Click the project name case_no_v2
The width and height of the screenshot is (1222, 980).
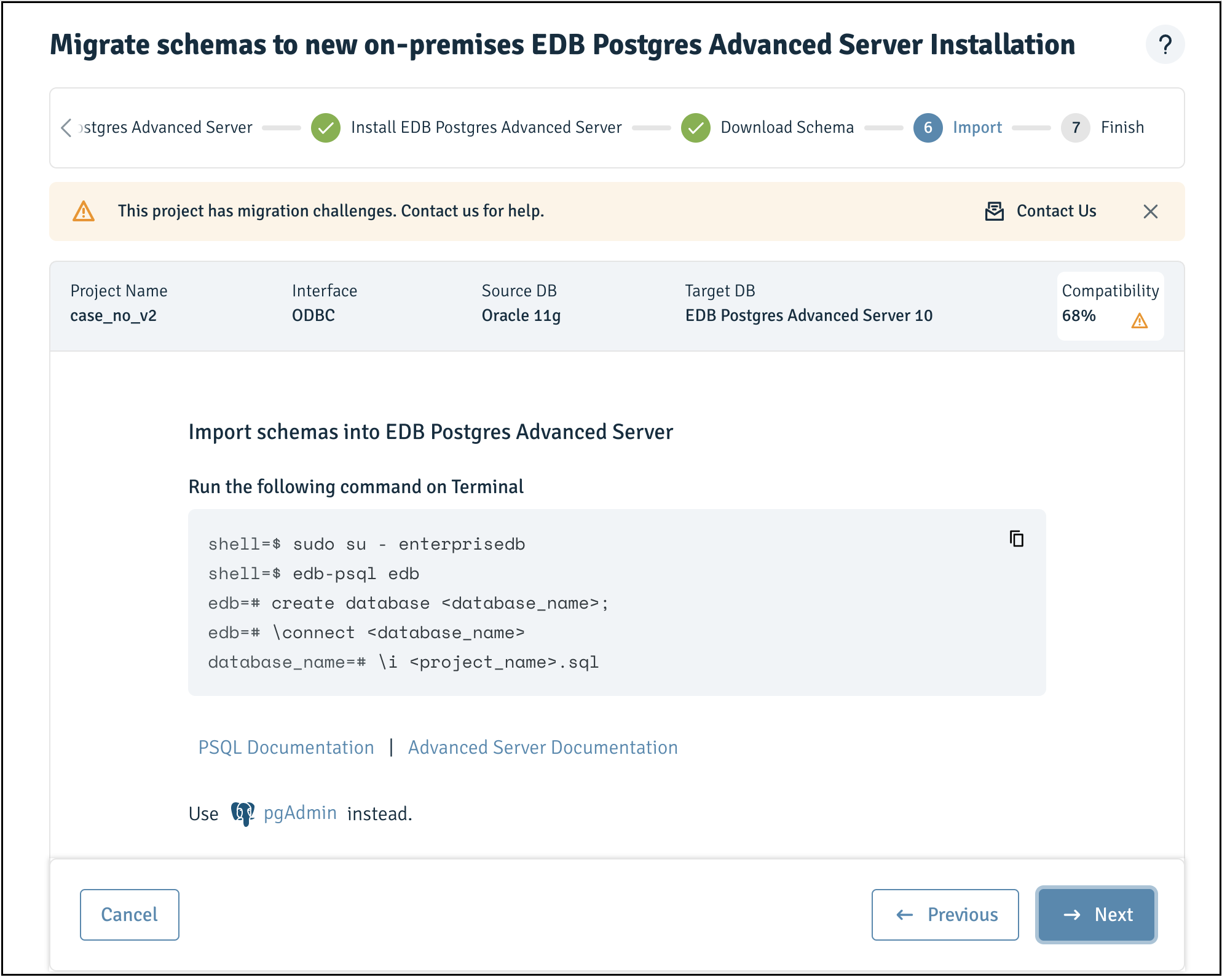[114, 315]
